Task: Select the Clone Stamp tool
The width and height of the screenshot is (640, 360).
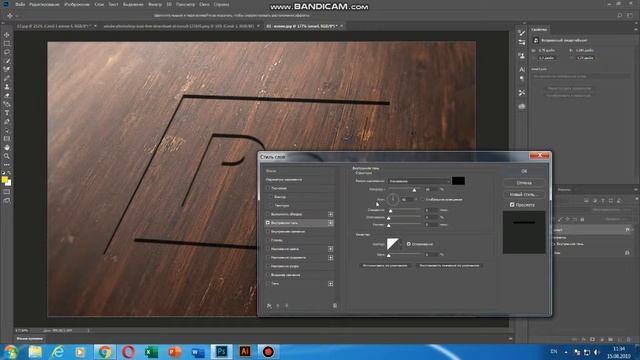Action: pyautogui.click(x=7, y=87)
